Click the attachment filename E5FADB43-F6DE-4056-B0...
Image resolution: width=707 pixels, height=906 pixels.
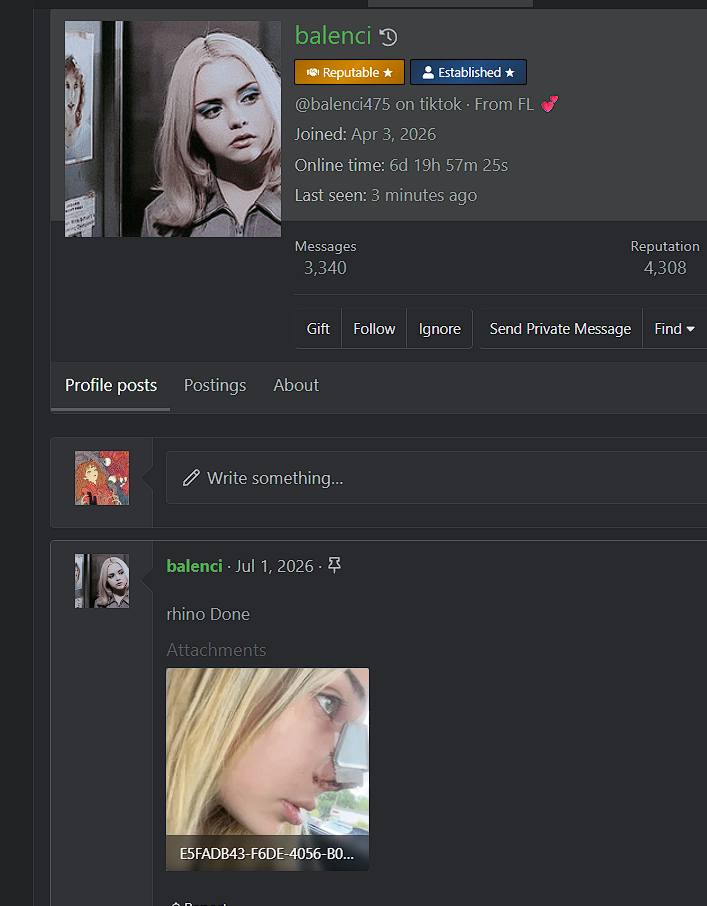click(x=267, y=854)
